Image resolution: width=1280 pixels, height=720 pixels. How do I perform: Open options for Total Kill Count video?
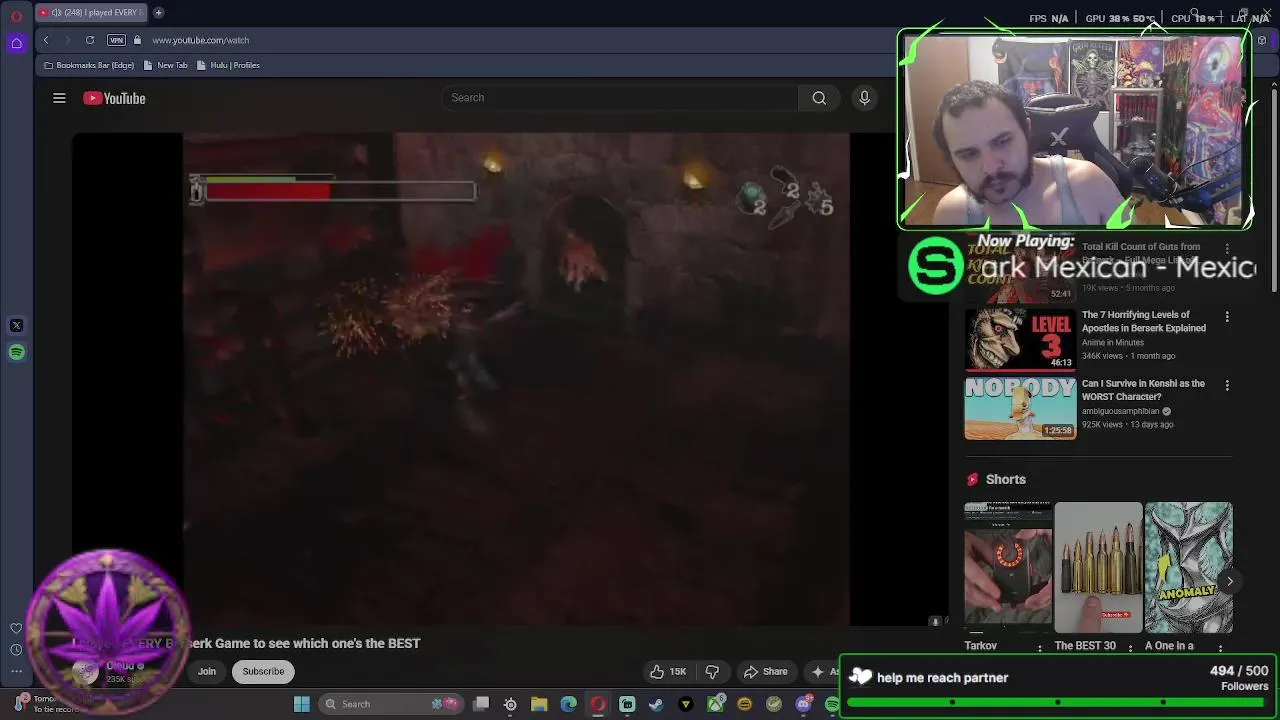1228,248
